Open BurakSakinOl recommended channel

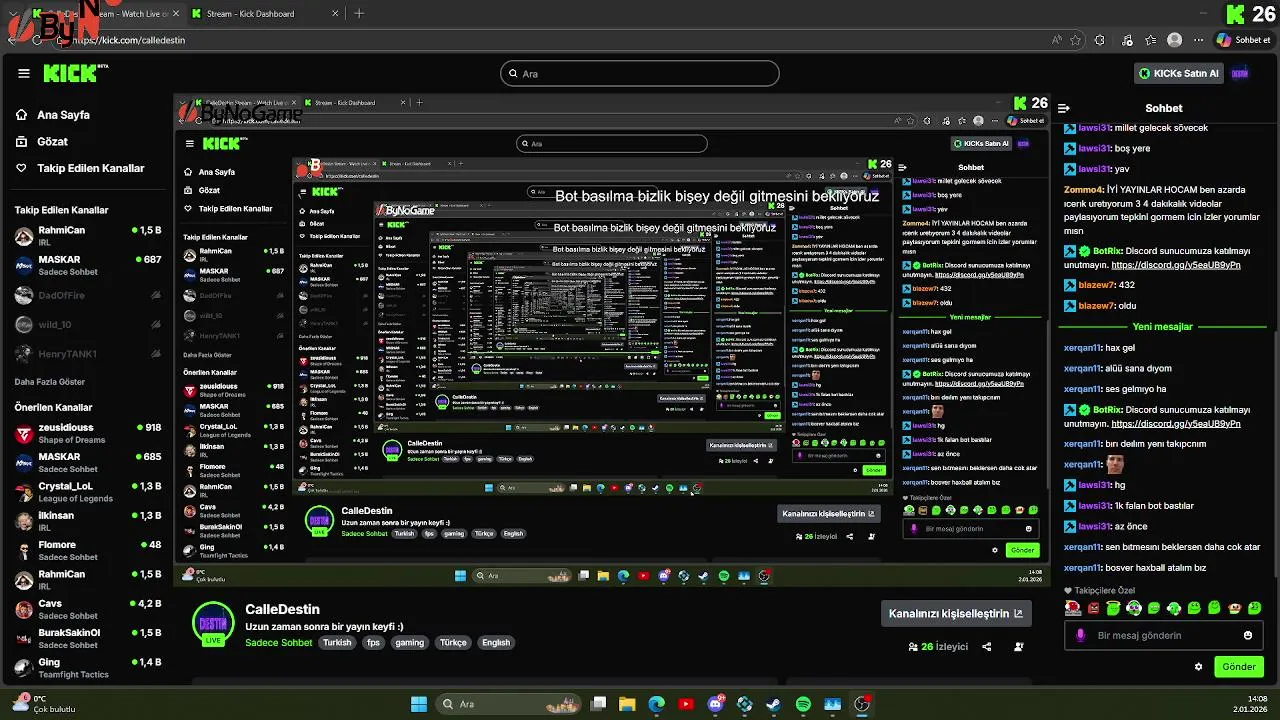(87, 638)
